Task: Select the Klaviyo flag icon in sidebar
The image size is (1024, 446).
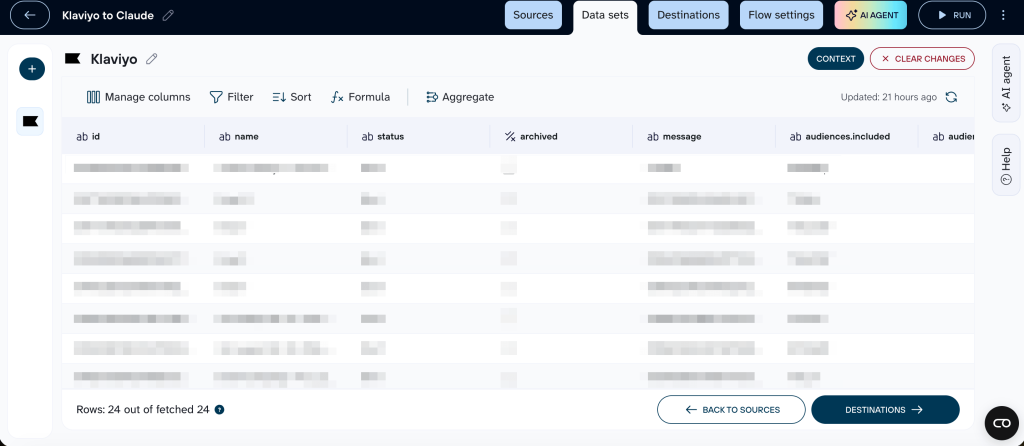Action: click(x=30, y=121)
